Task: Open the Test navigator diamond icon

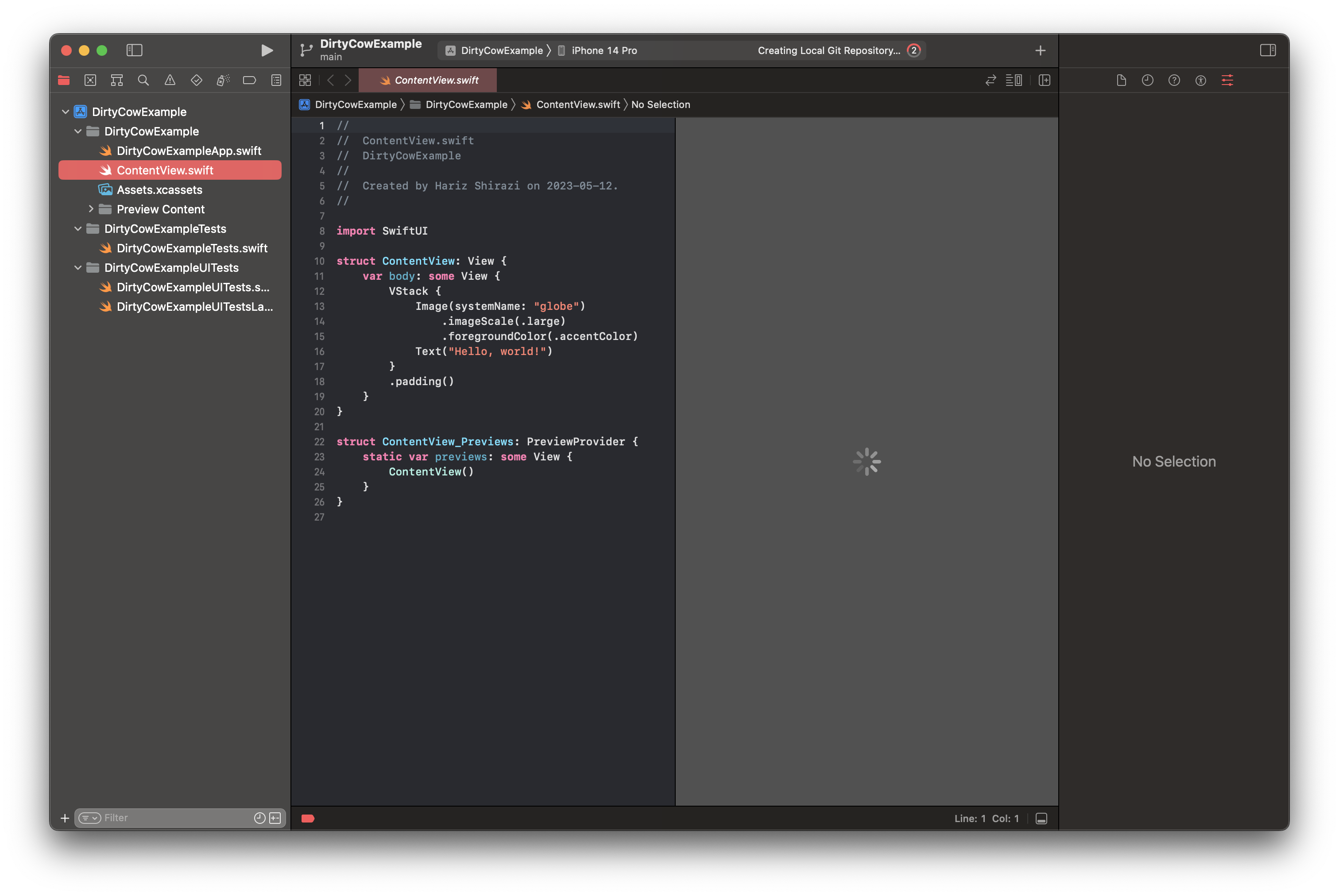Action: point(197,80)
